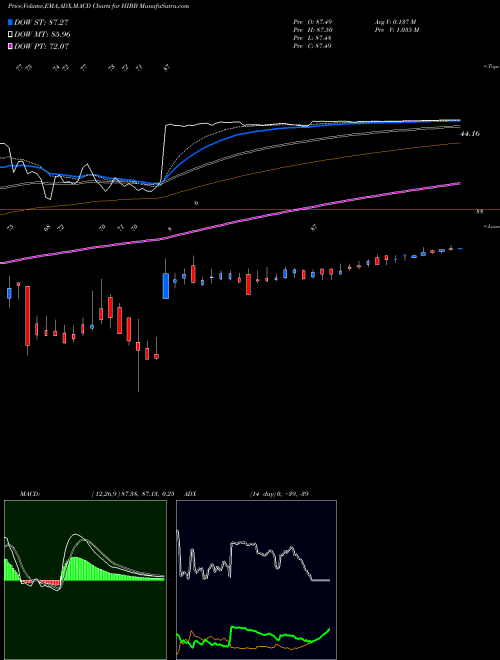Click the large blue gap-up candlestick

pos(166,286)
